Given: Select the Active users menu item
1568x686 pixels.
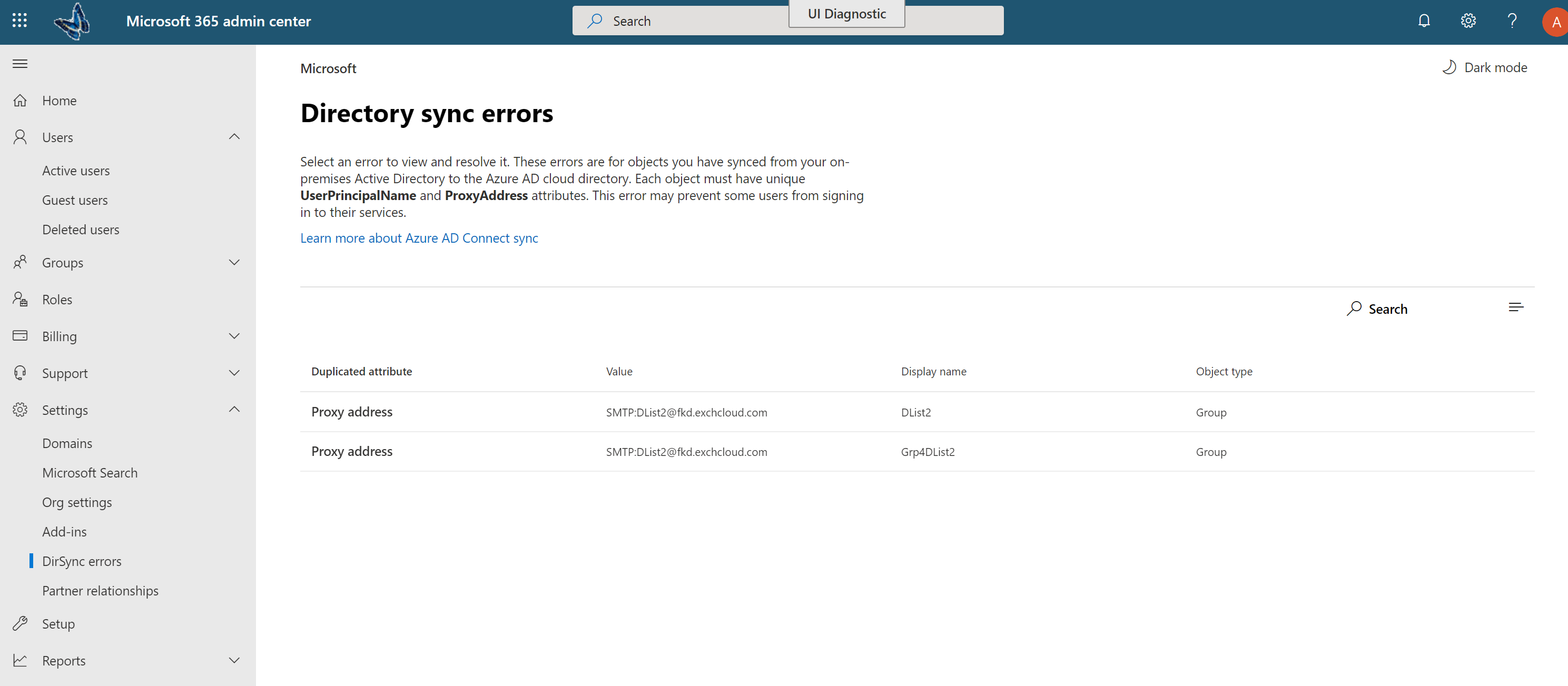Looking at the screenshot, I should coord(76,170).
